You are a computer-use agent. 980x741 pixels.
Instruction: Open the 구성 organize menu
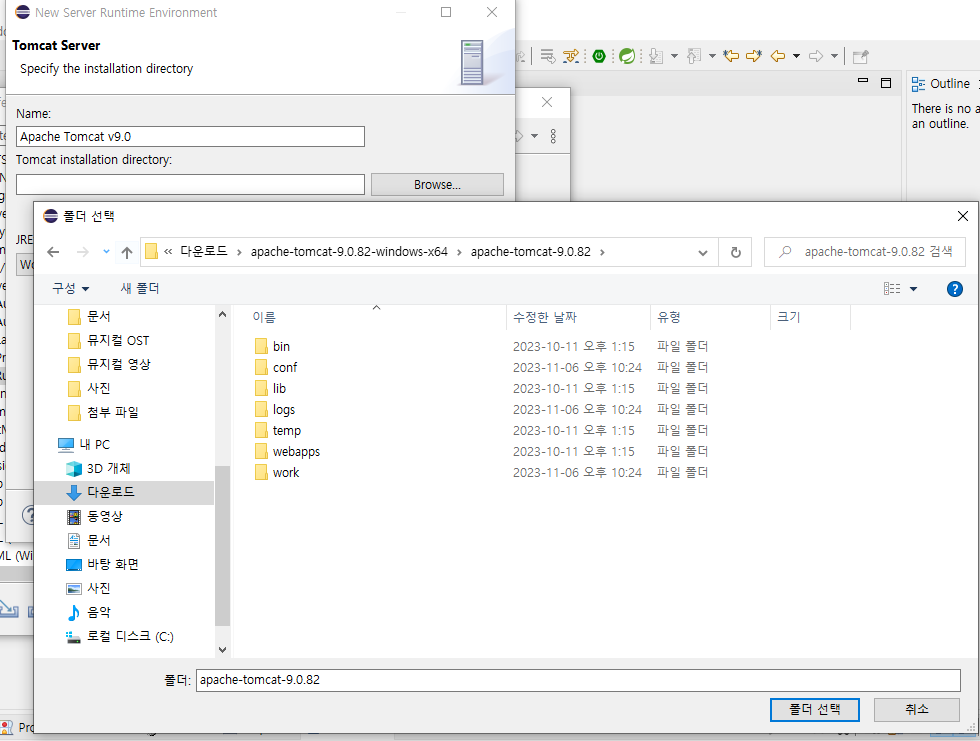coord(70,288)
